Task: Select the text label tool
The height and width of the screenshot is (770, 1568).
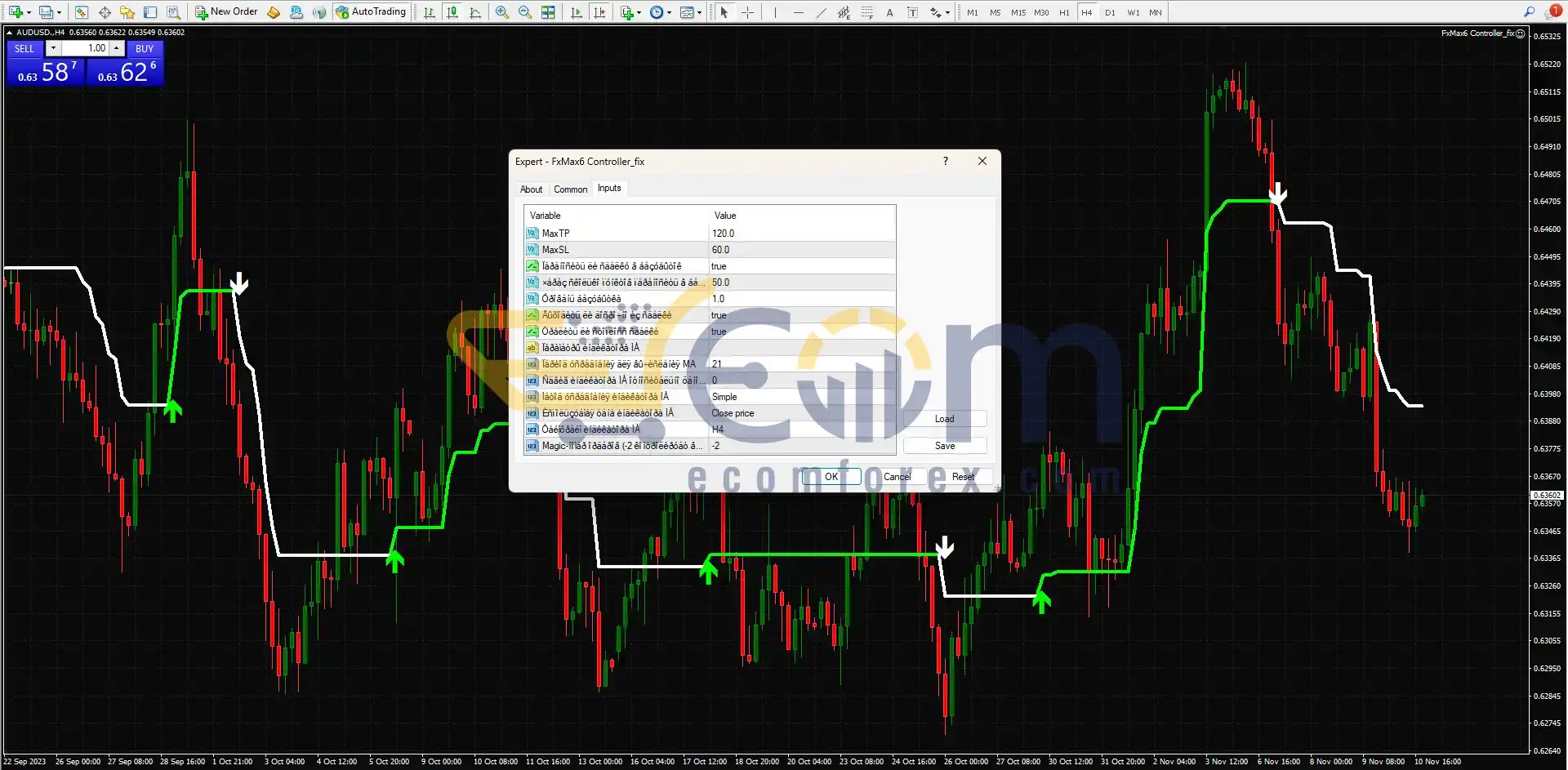Action: 912,12
